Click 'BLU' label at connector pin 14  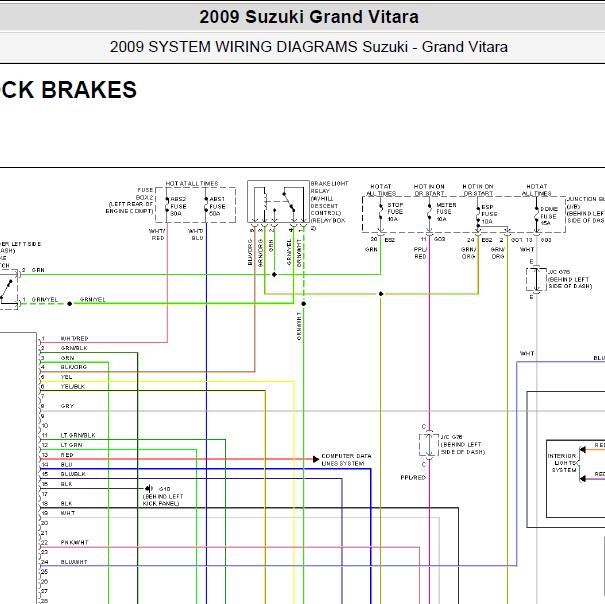pos(66,465)
